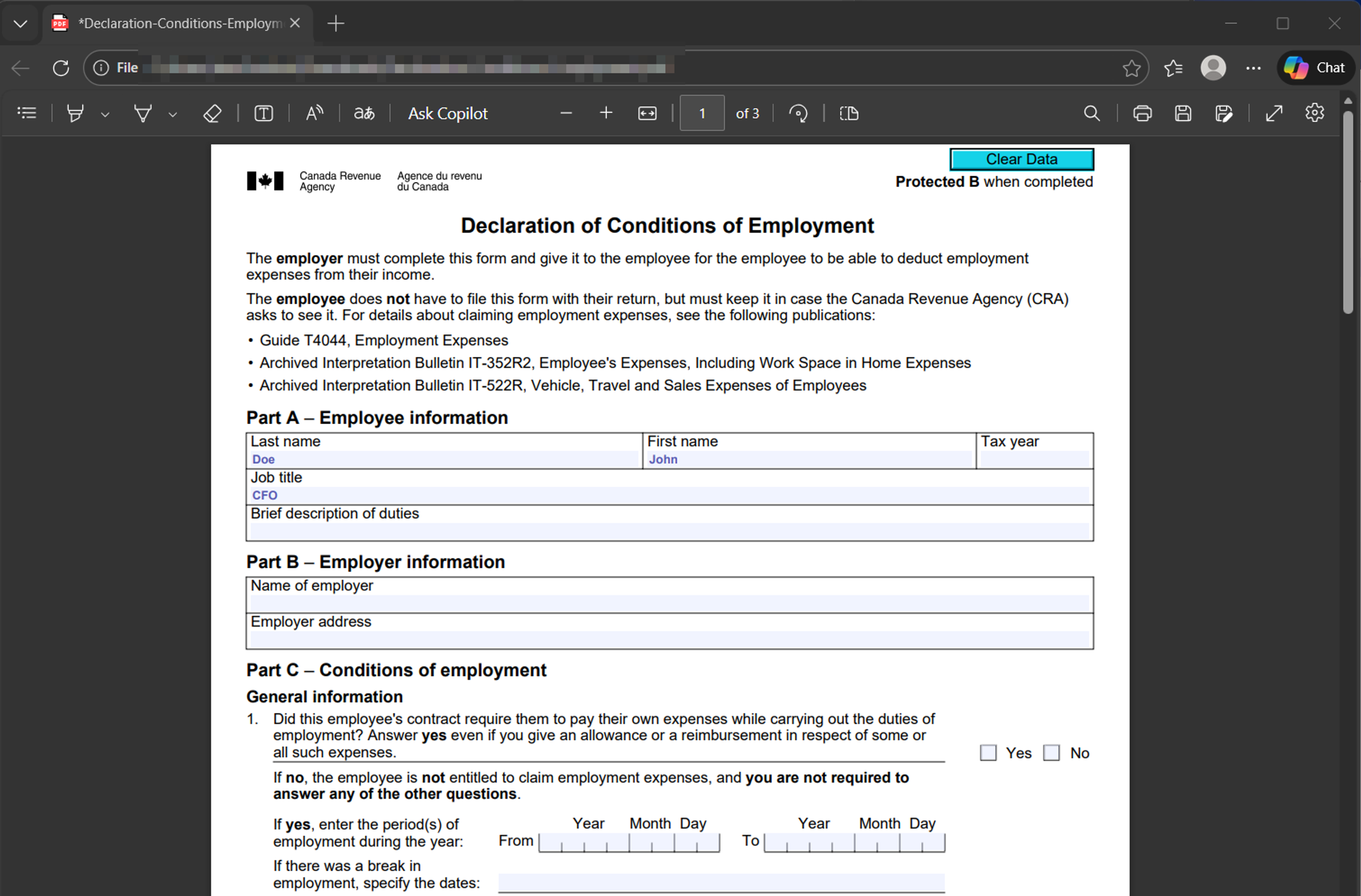Switch to page view layout
The image size is (1361, 896).
(849, 113)
